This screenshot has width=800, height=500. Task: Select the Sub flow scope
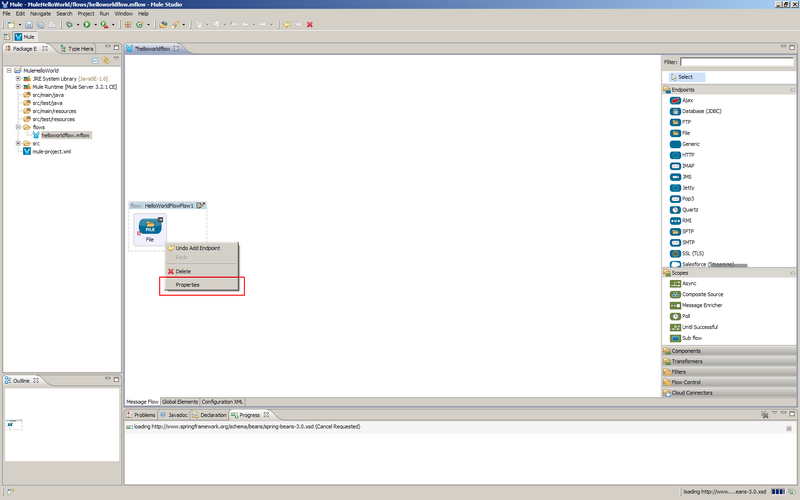pos(686,338)
